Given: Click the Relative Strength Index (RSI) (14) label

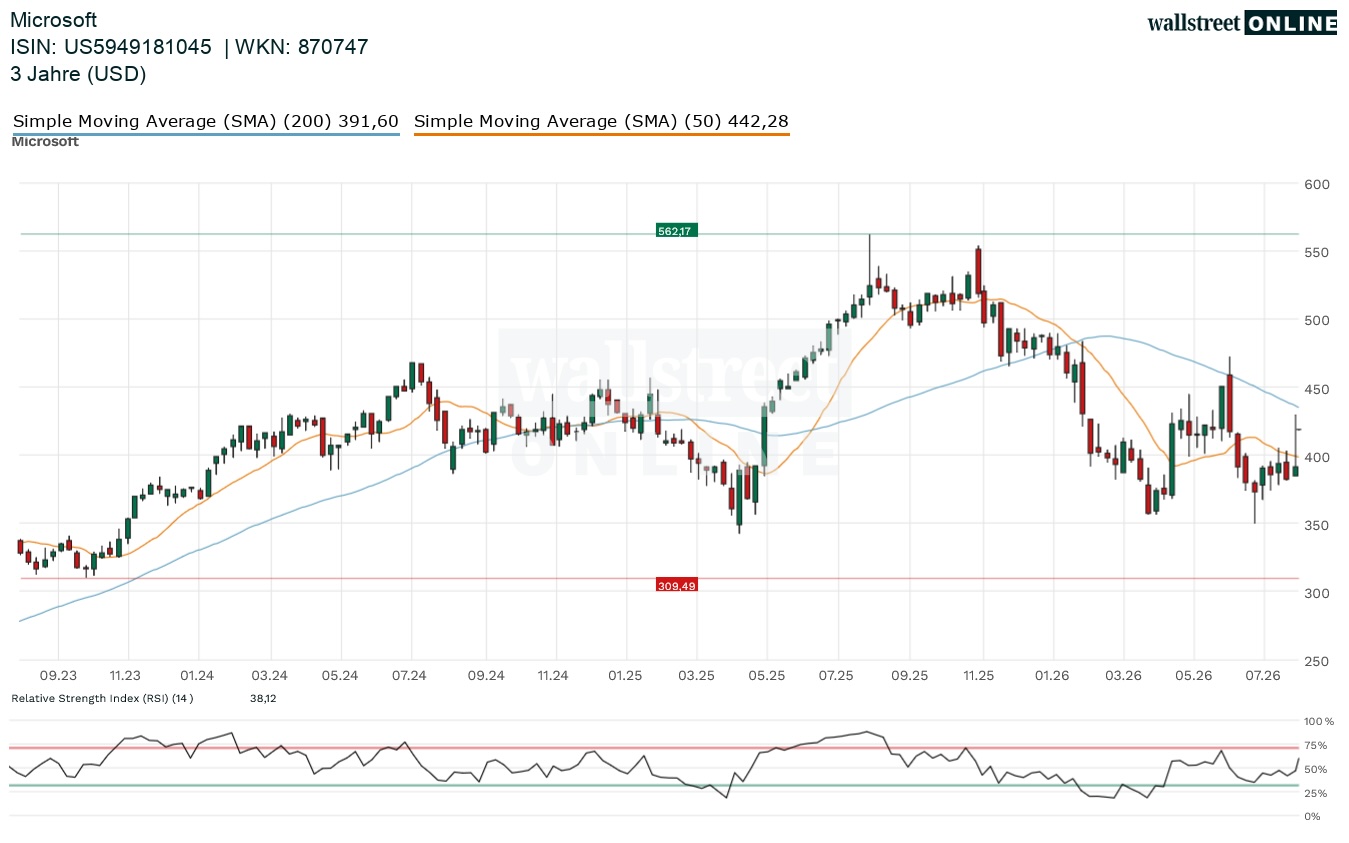Looking at the screenshot, I should (x=102, y=698).
